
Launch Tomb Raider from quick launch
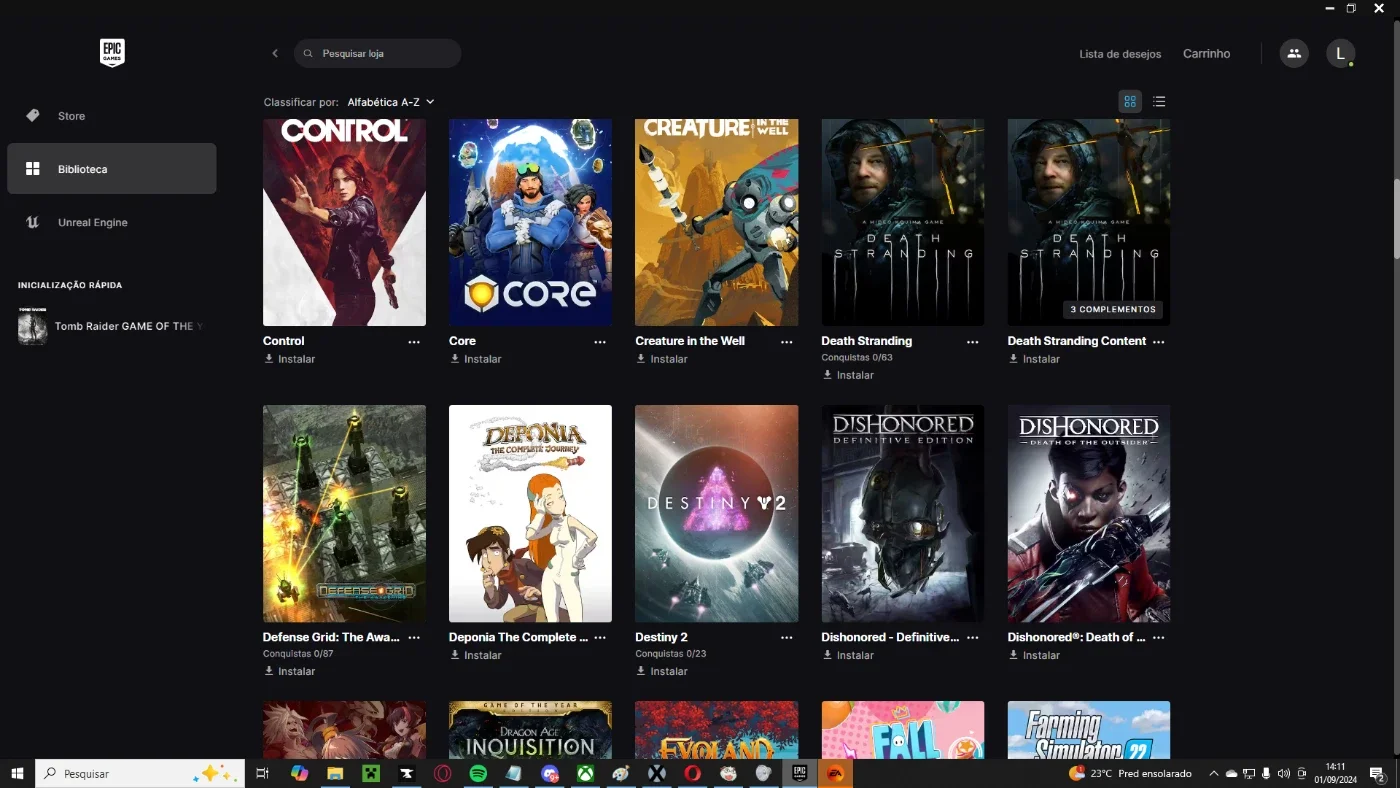point(111,326)
